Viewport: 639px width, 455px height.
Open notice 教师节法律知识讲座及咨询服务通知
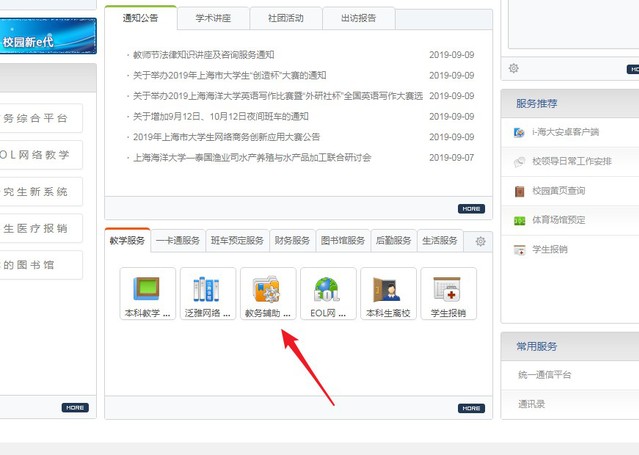click(x=203, y=55)
